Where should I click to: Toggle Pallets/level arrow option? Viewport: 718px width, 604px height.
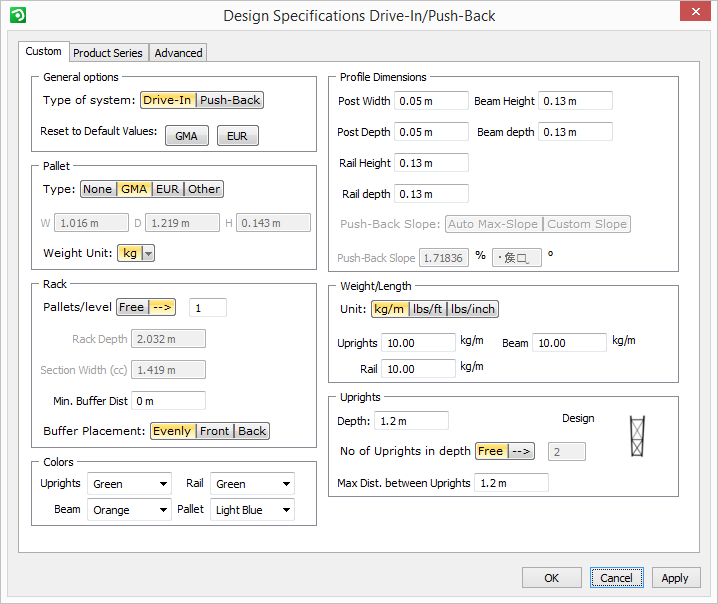(162, 307)
